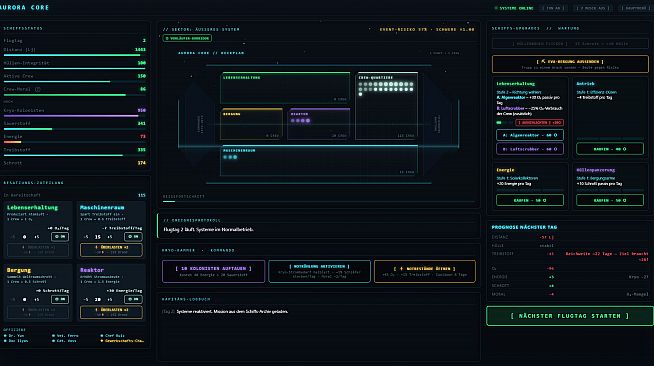The image size is (654, 366).
Task: Overload the Maschinenraum with Überlasten x2
Action: (111, 250)
